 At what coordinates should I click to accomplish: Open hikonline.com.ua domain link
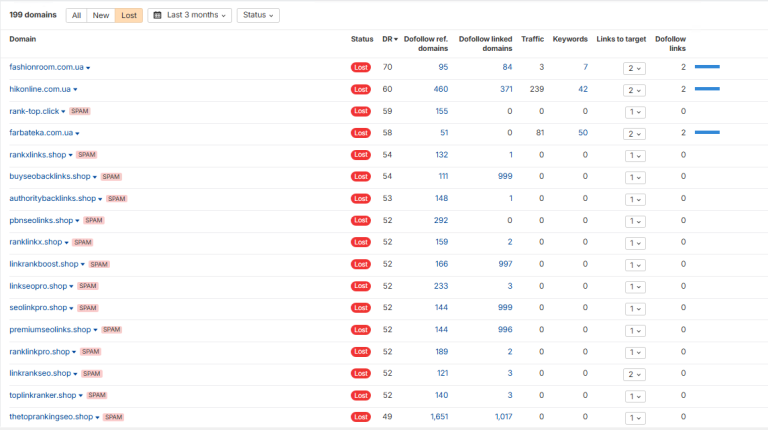point(40,89)
